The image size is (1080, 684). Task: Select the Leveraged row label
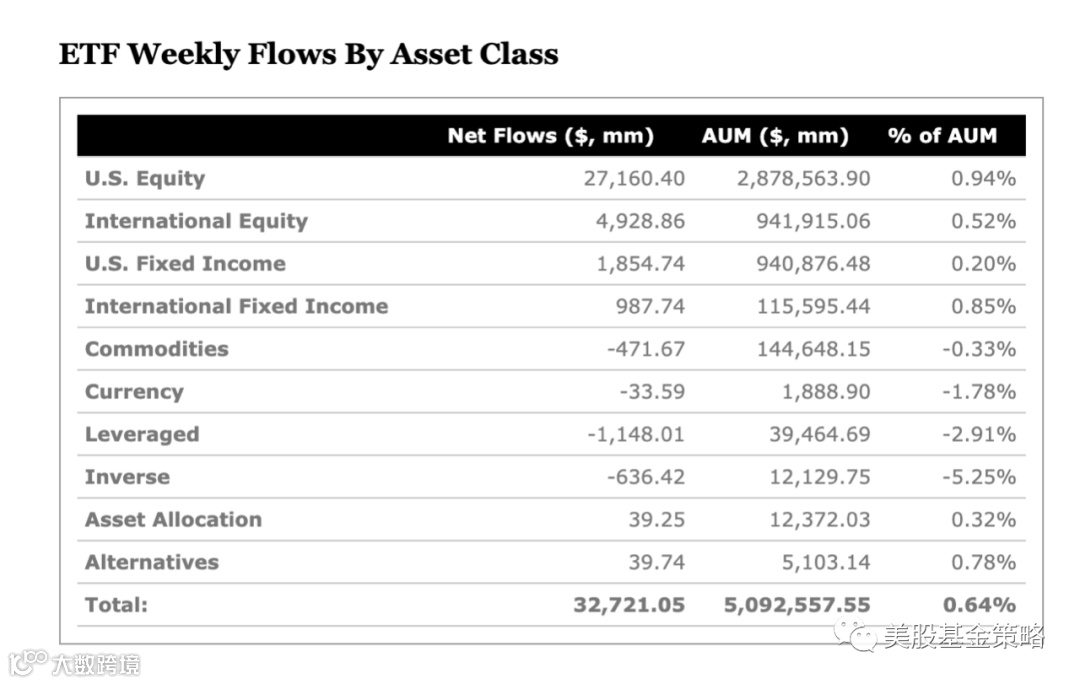[142, 434]
